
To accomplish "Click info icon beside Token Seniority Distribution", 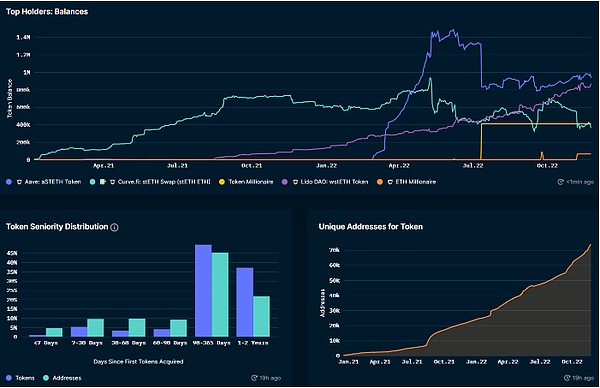I will point(114,227).
